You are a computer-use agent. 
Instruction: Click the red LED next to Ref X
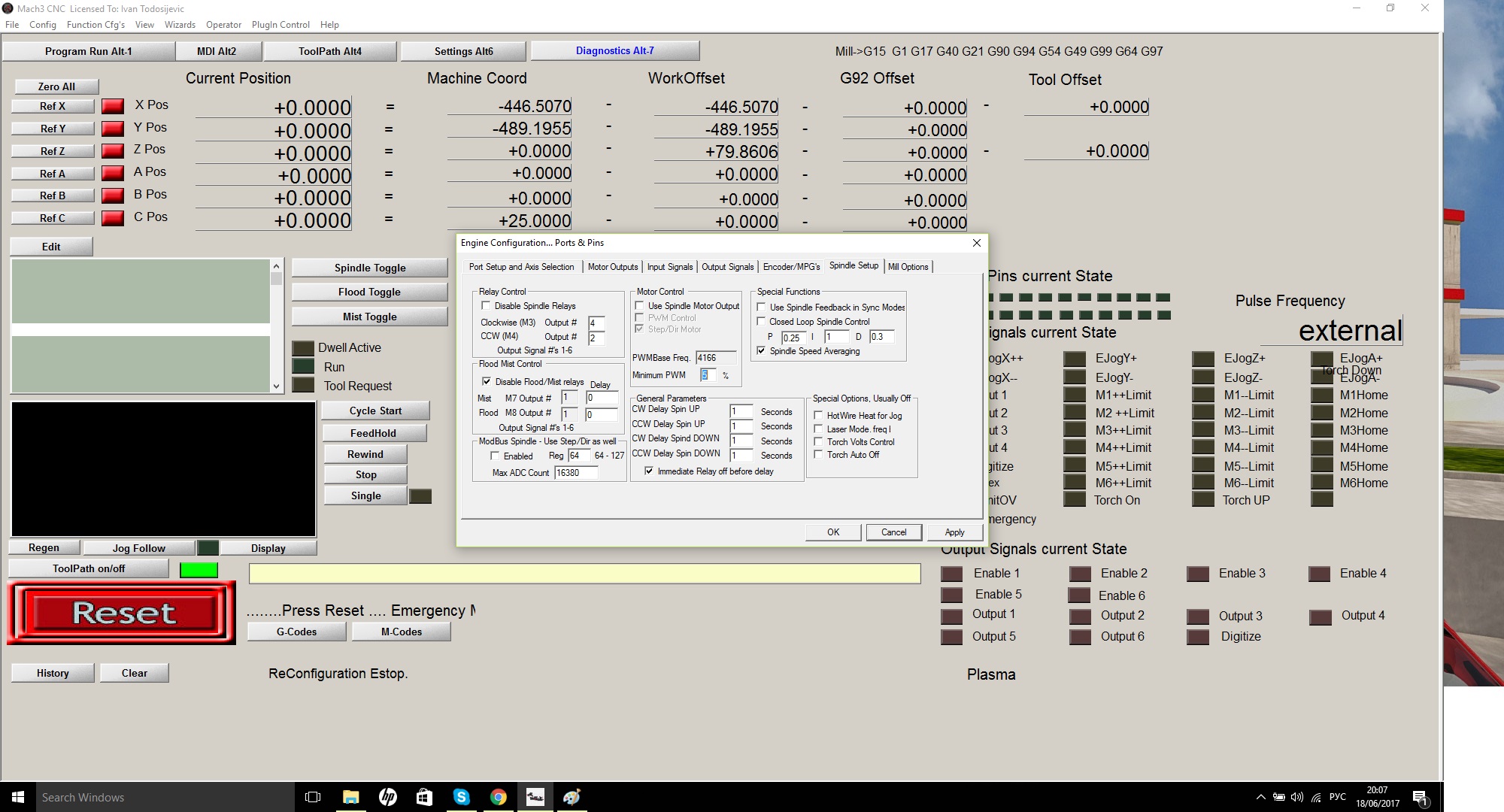pos(113,106)
